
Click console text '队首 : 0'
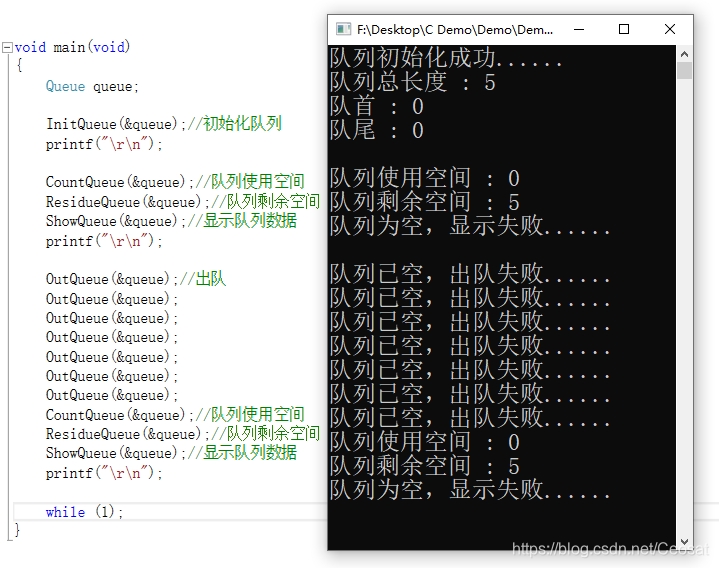point(376,106)
